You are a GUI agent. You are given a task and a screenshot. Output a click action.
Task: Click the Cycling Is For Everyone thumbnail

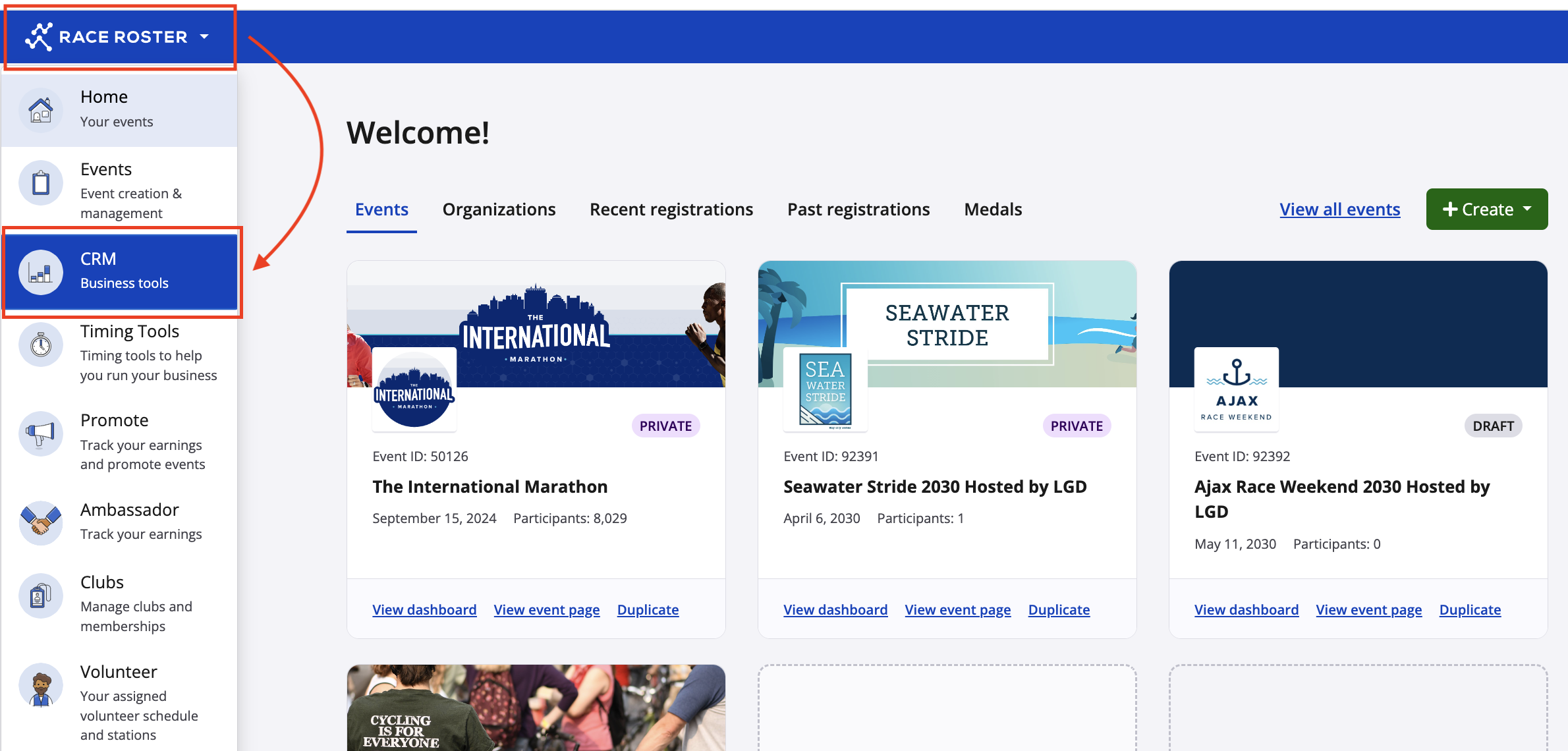(x=536, y=708)
